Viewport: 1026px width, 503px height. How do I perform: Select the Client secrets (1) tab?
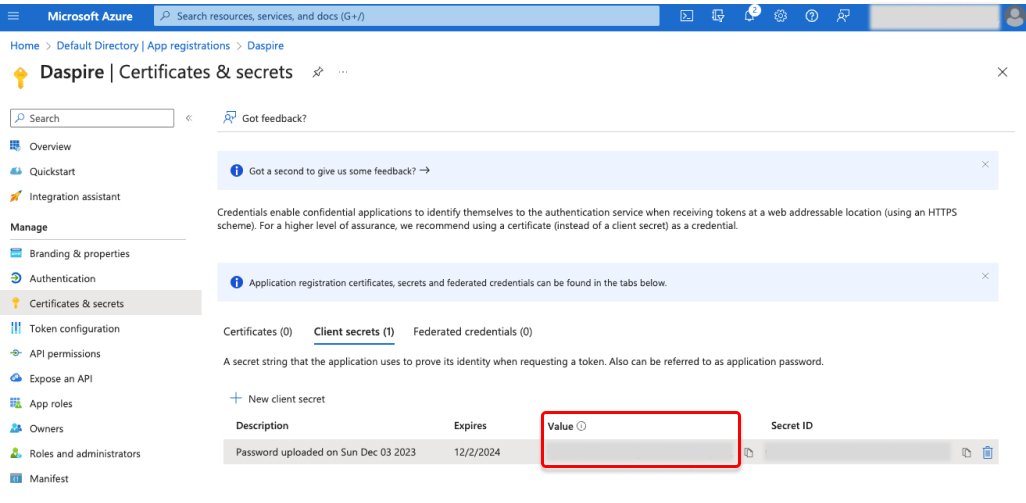point(354,332)
